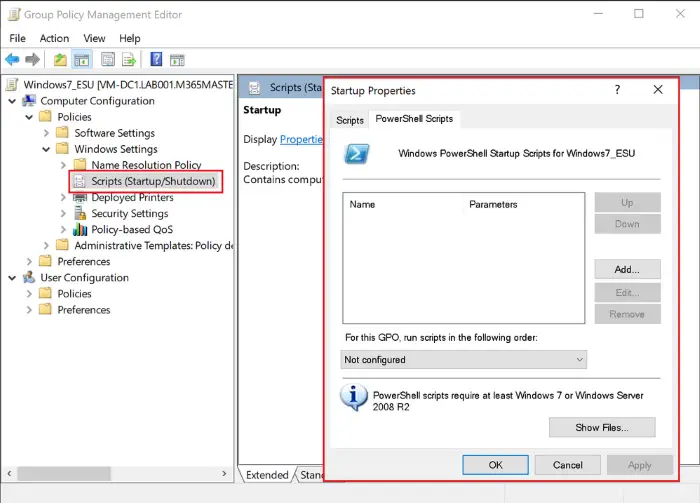This screenshot has width=700, height=503.
Task: Expand the Administrative Templates node
Action: pyautogui.click(x=46, y=245)
